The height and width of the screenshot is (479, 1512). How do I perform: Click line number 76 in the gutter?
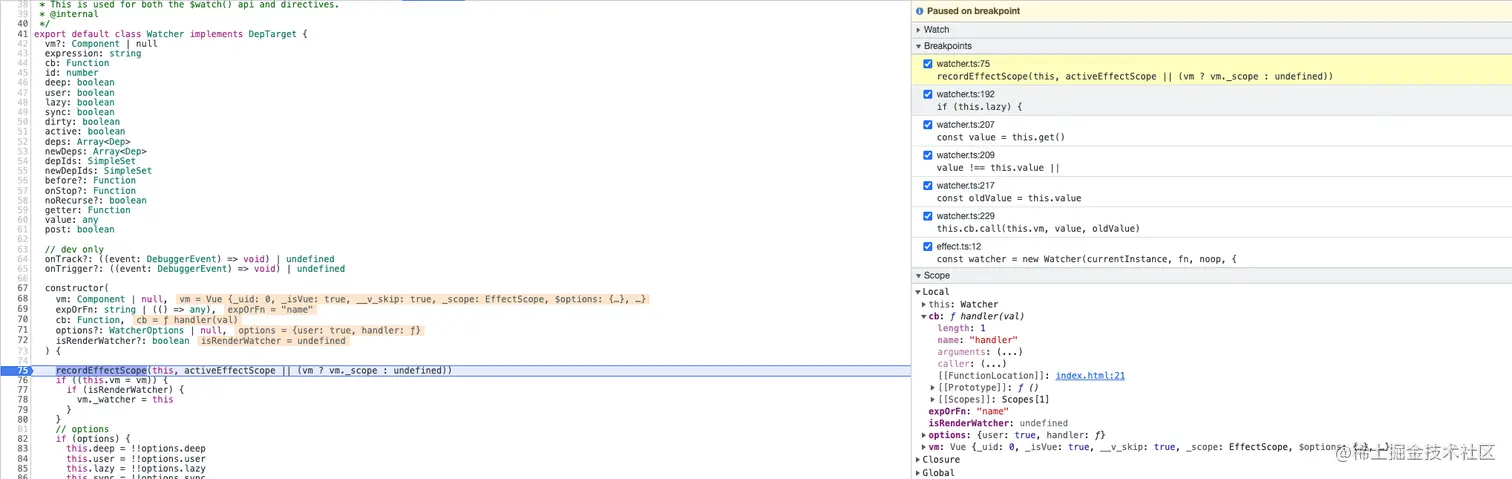(23, 380)
